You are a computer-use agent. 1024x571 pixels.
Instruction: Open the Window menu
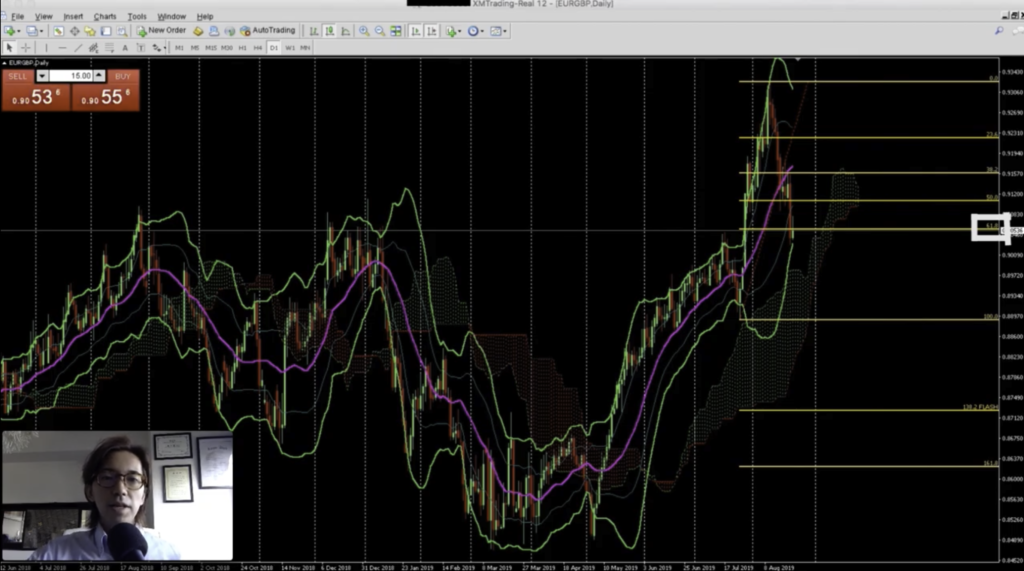coord(171,16)
